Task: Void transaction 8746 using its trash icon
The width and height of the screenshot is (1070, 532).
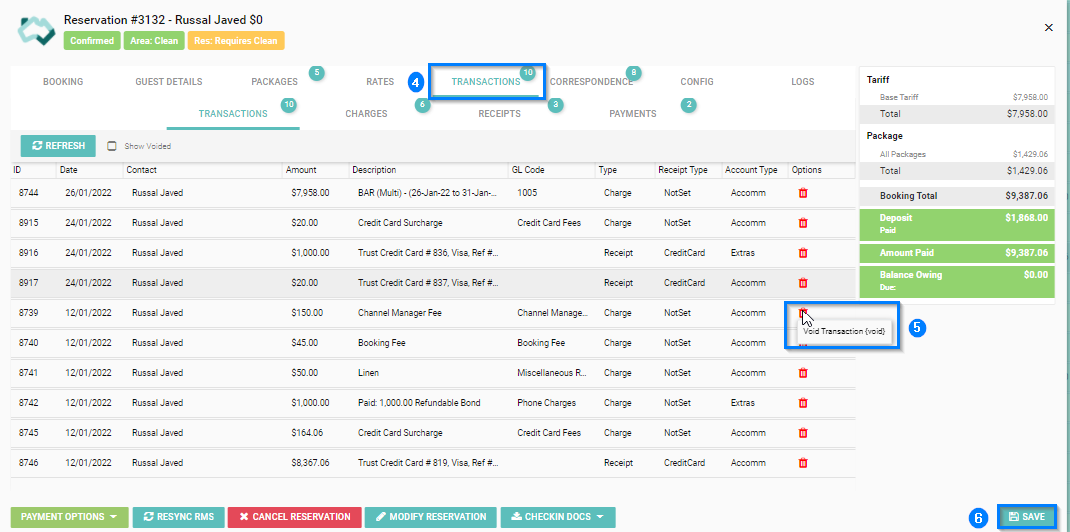Action: (802, 463)
